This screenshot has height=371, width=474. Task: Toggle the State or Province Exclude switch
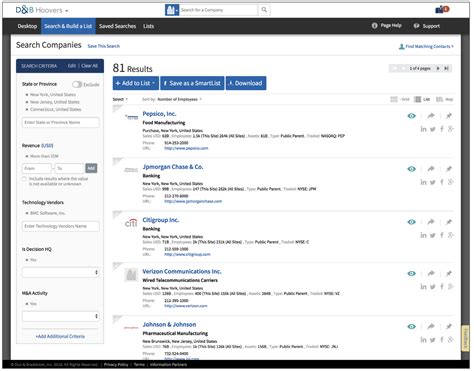pos(77,84)
